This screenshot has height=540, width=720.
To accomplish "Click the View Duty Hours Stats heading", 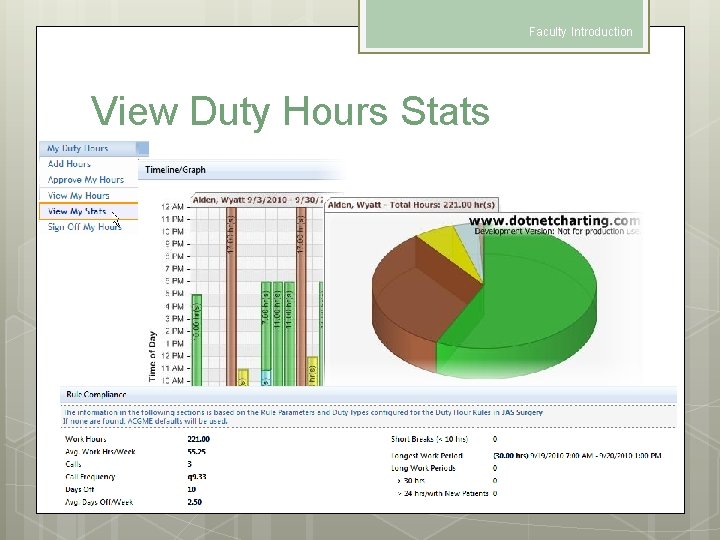I will point(290,111).
